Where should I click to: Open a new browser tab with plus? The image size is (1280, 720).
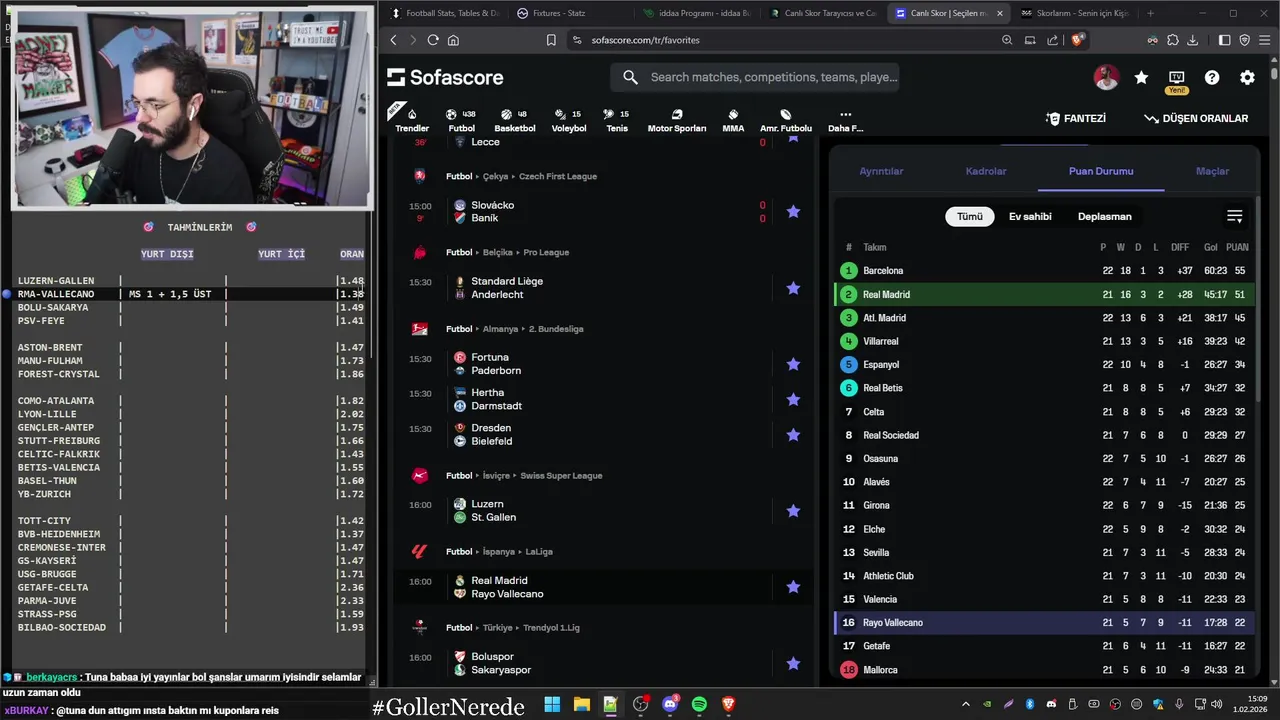tap(1150, 13)
